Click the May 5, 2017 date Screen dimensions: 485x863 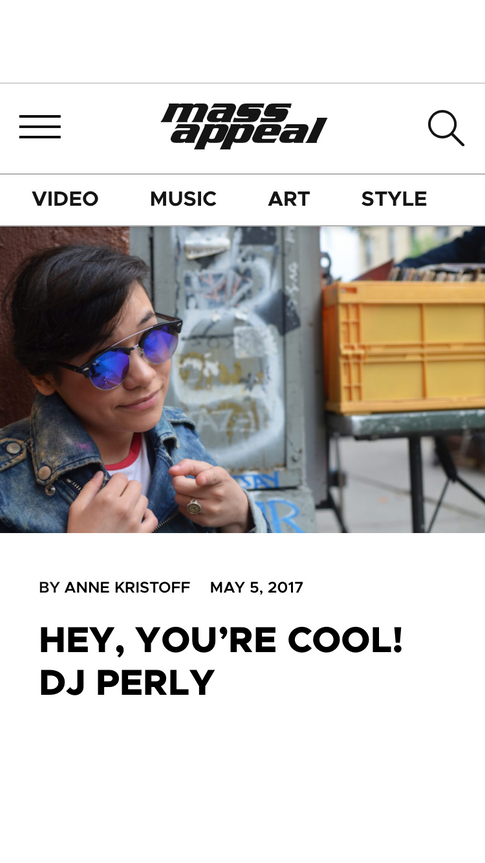click(257, 587)
